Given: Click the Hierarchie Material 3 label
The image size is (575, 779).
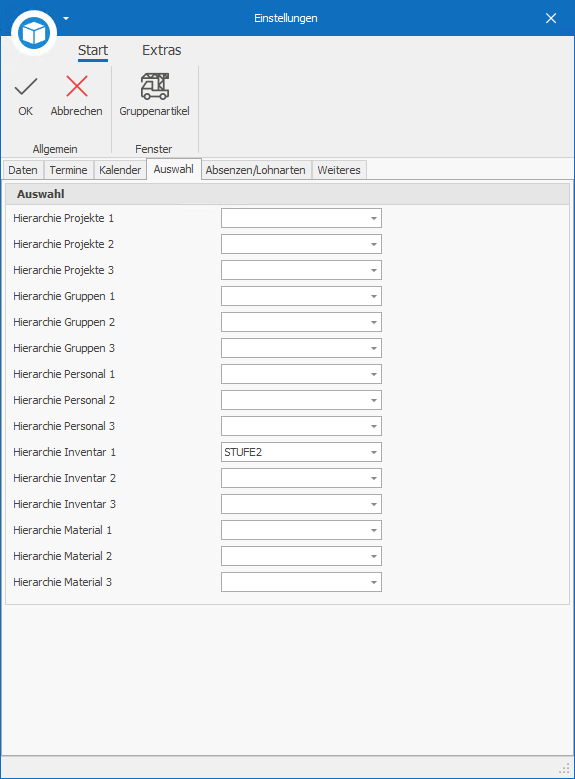Looking at the screenshot, I should click(x=63, y=582).
